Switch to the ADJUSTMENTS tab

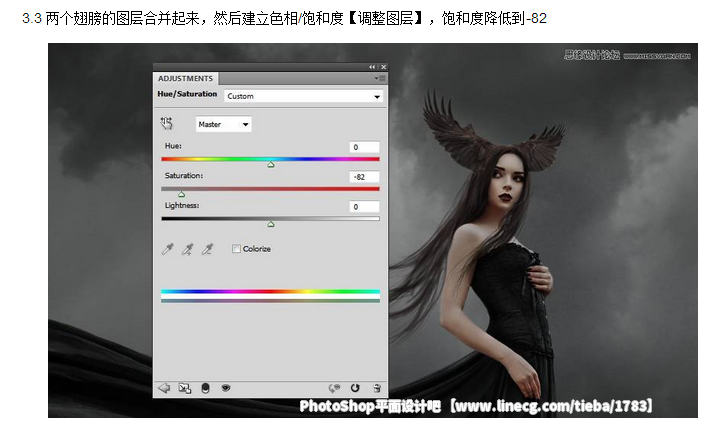pyautogui.click(x=186, y=79)
